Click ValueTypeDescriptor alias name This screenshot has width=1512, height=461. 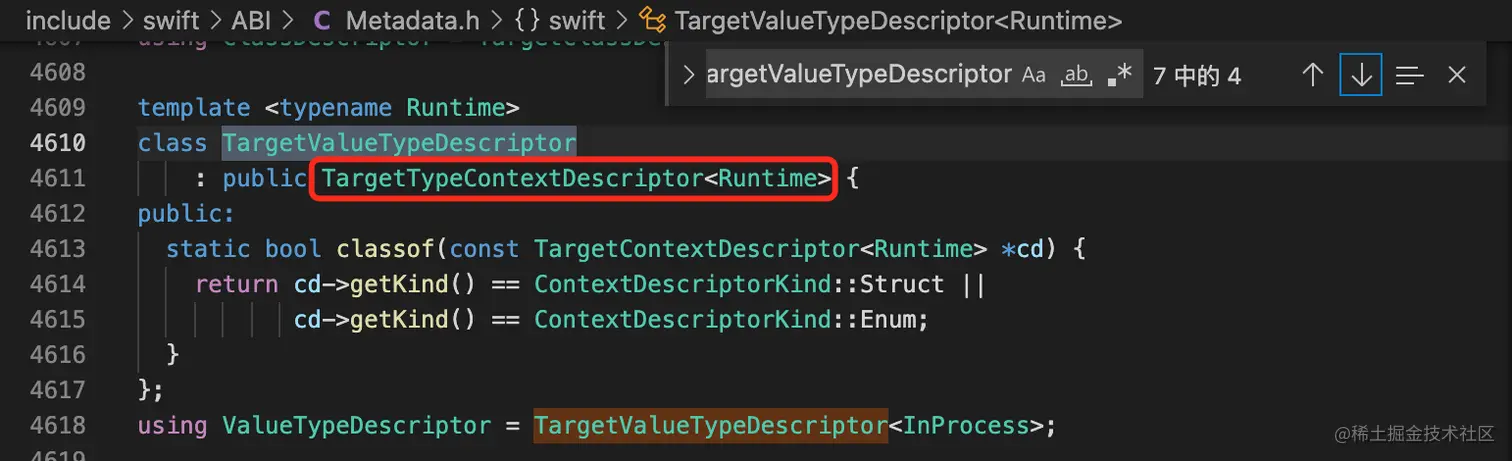(357, 425)
